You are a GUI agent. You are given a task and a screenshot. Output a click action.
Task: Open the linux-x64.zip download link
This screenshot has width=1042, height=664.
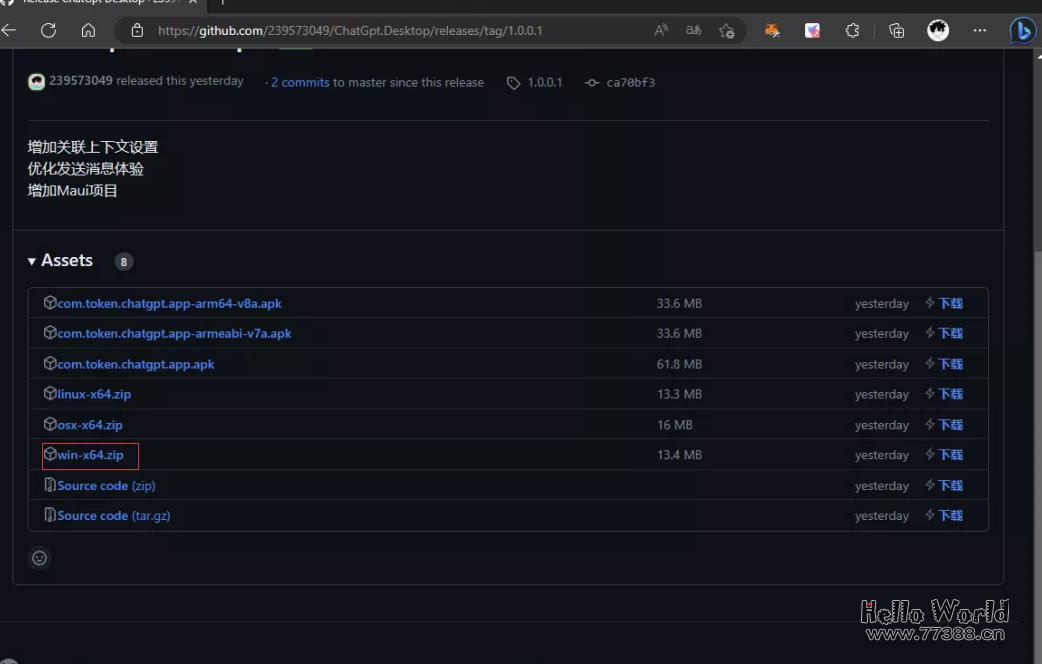pos(94,394)
